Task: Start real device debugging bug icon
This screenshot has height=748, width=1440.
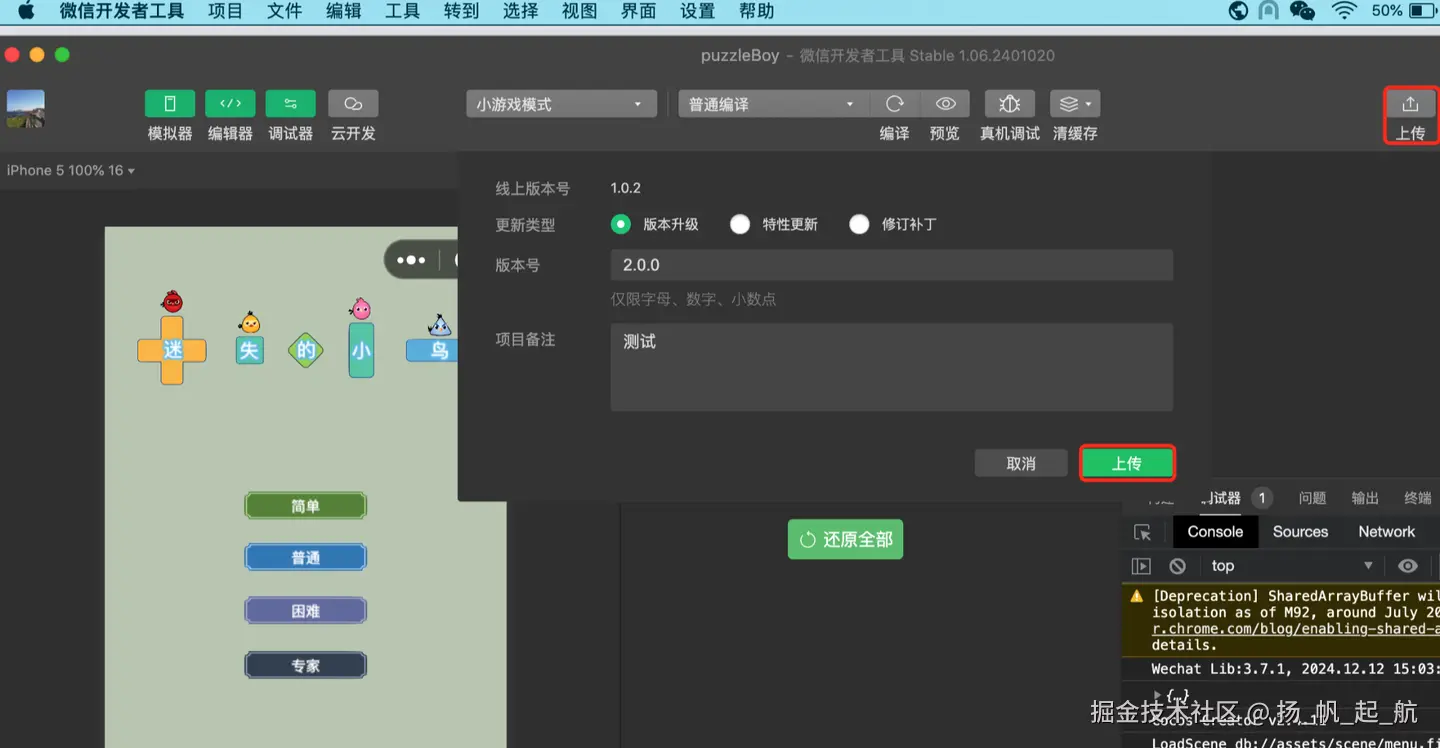Action: (x=1010, y=104)
